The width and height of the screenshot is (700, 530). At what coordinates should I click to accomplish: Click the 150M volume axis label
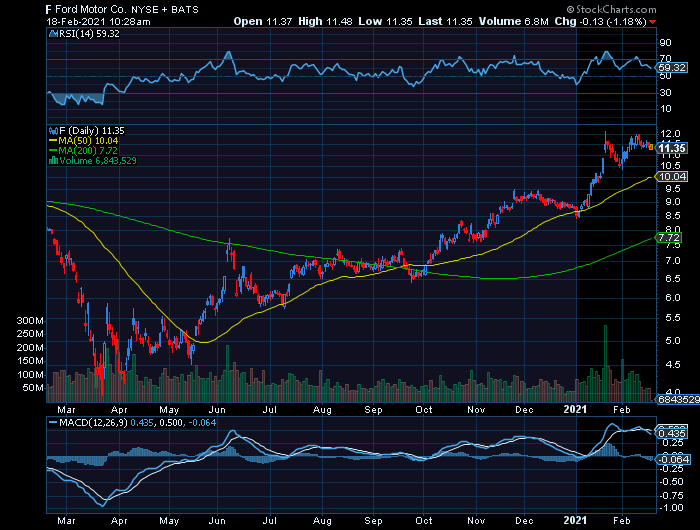(30, 361)
